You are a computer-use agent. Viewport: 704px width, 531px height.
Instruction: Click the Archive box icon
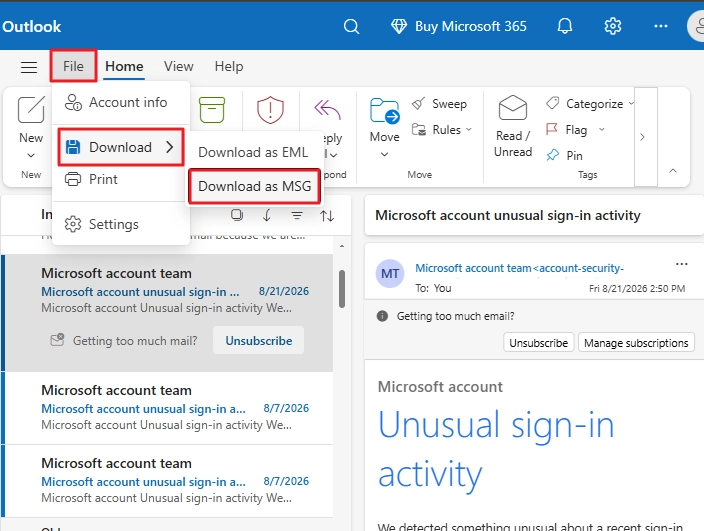[212, 110]
